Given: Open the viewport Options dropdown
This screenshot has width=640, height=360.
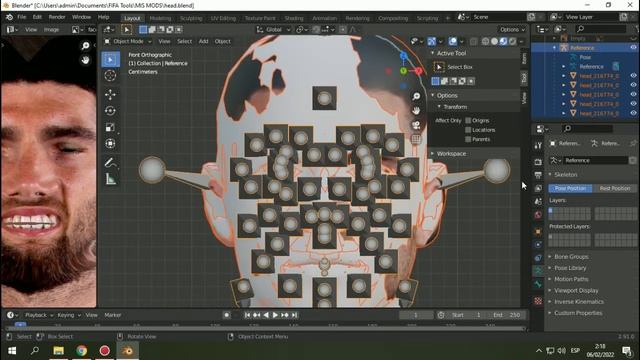Looking at the screenshot, I should pyautogui.click(x=512, y=29).
